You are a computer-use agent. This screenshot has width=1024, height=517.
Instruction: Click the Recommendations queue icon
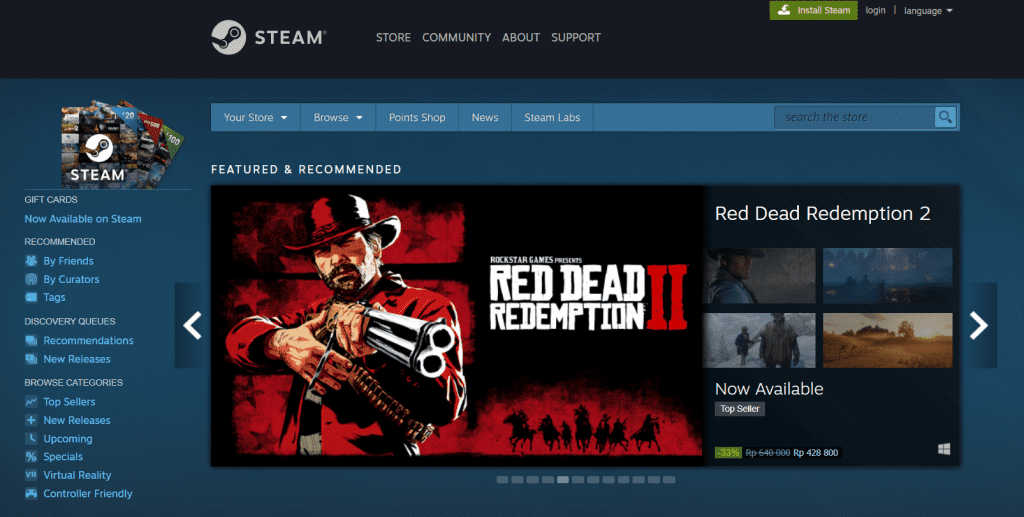pyautogui.click(x=31, y=340)
